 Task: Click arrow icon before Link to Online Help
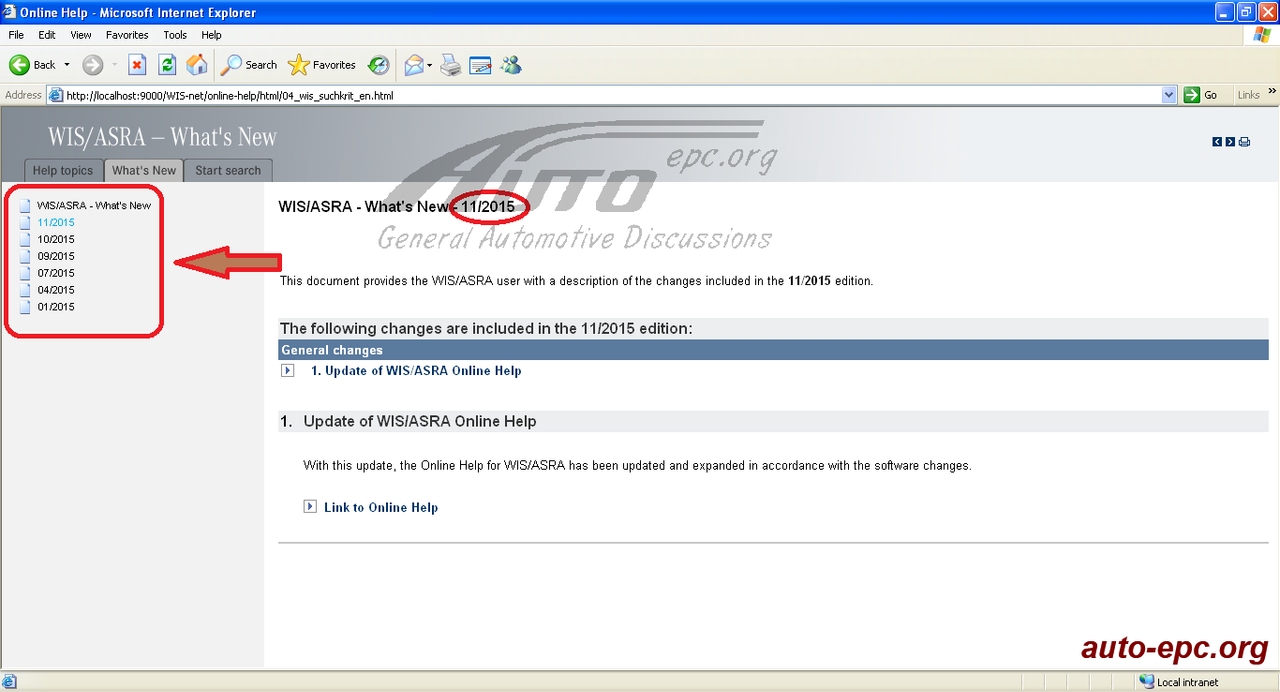click(310, 507)
